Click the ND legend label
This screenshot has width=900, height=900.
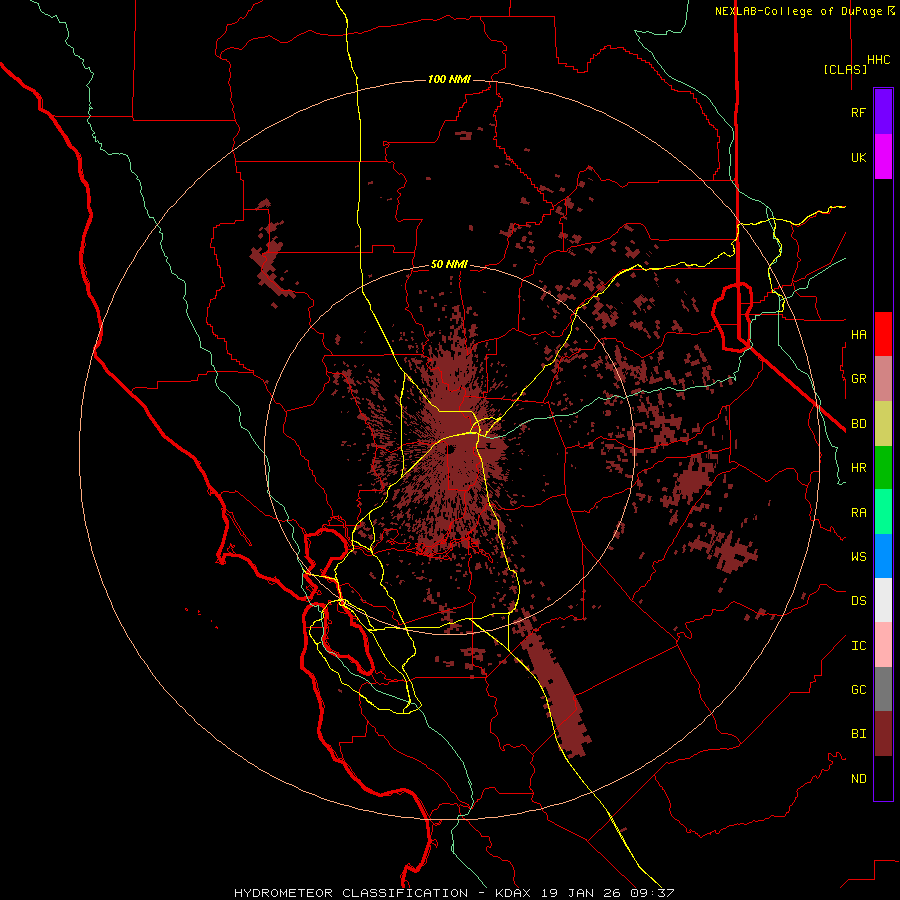coord(858,779)
